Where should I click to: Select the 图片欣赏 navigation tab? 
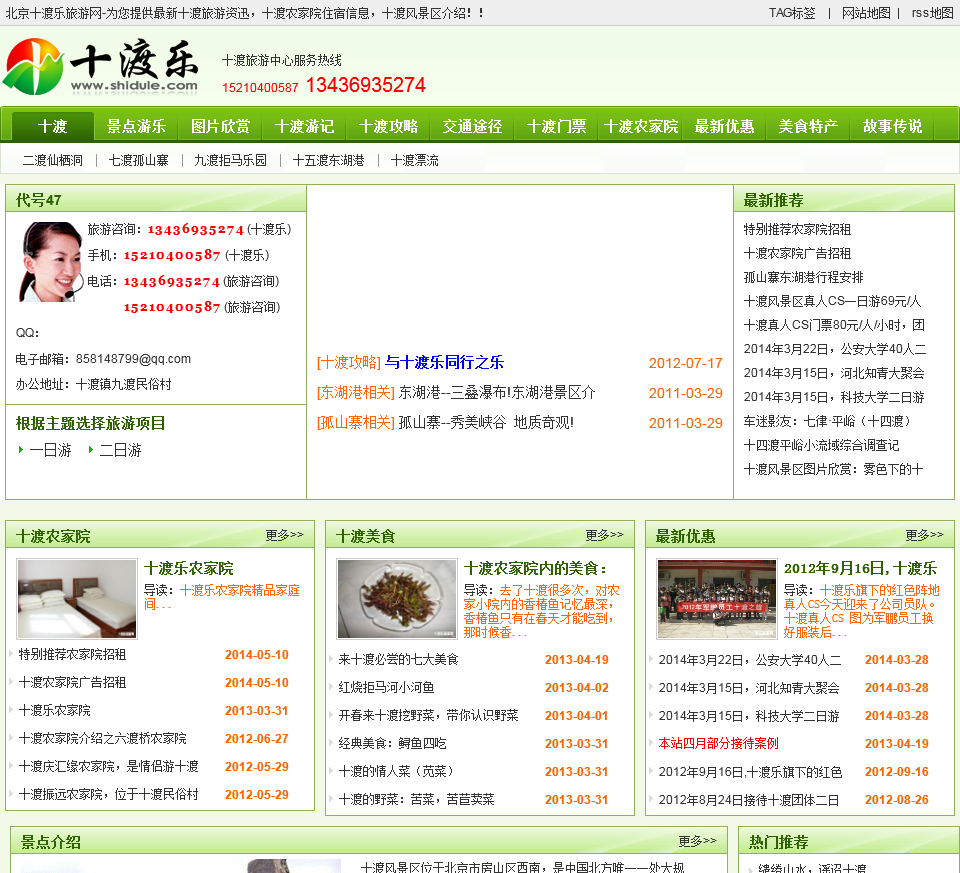(220, 126)
